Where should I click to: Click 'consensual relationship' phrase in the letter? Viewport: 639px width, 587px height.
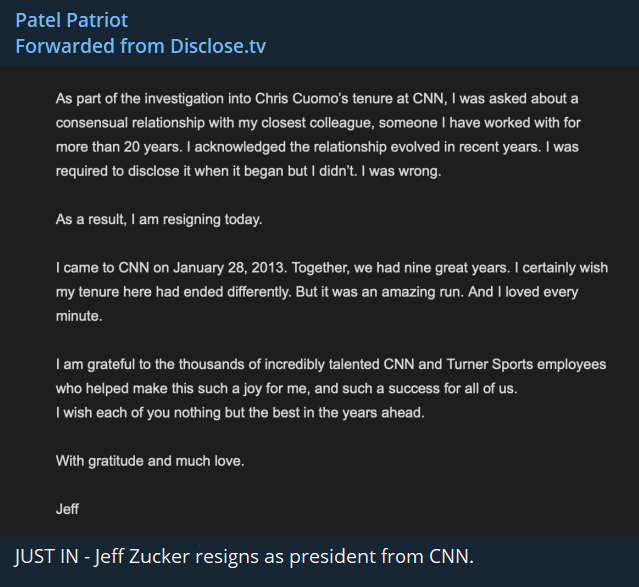130,122
